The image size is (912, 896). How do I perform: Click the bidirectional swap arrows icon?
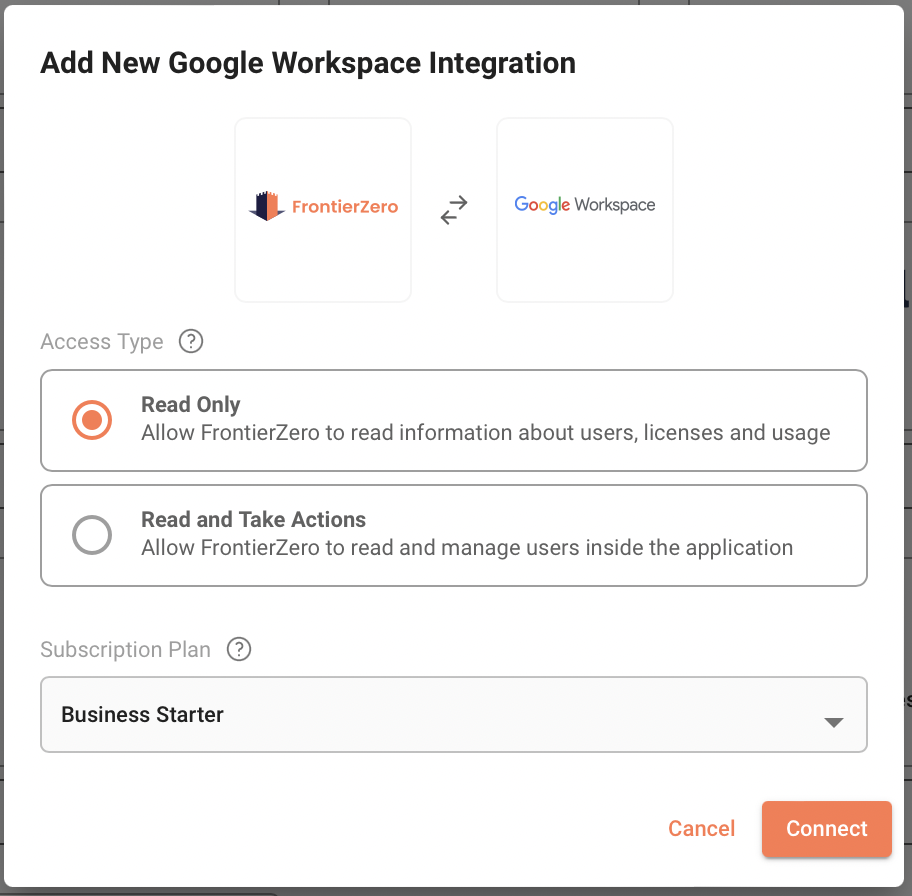[x=454, y=210]
